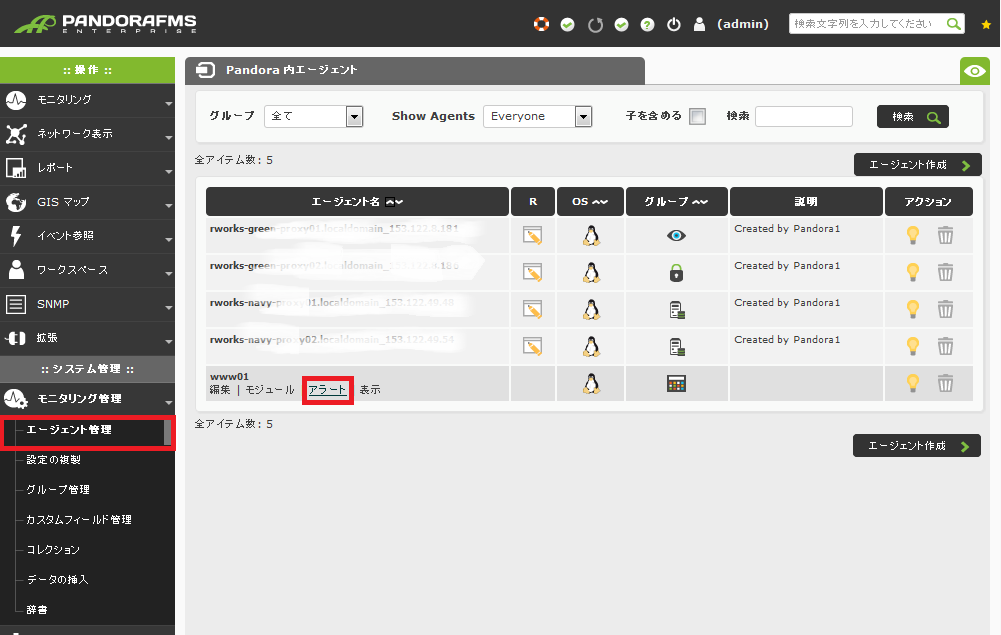Click the refresh icon in the header
The image size is (1001, 635).
[x=595, y=25]
